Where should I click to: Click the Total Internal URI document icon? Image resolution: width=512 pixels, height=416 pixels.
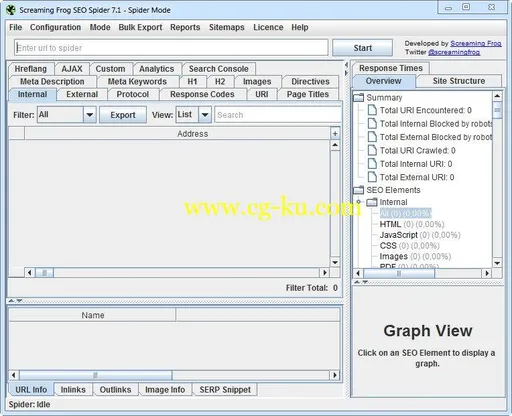[x=372, y=164]
